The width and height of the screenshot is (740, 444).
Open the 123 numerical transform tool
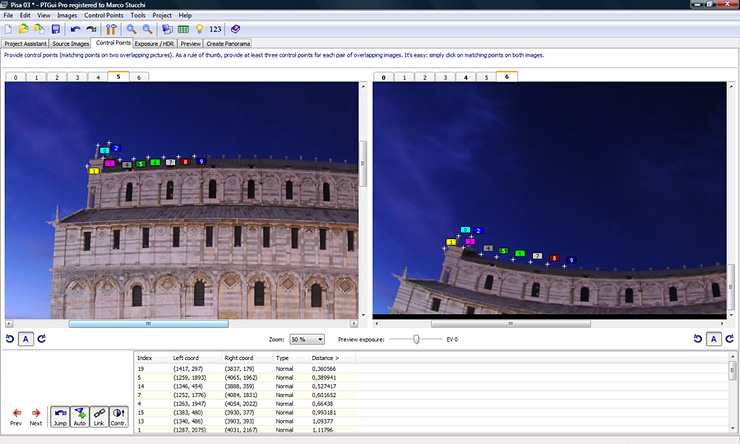click(216, 30)
